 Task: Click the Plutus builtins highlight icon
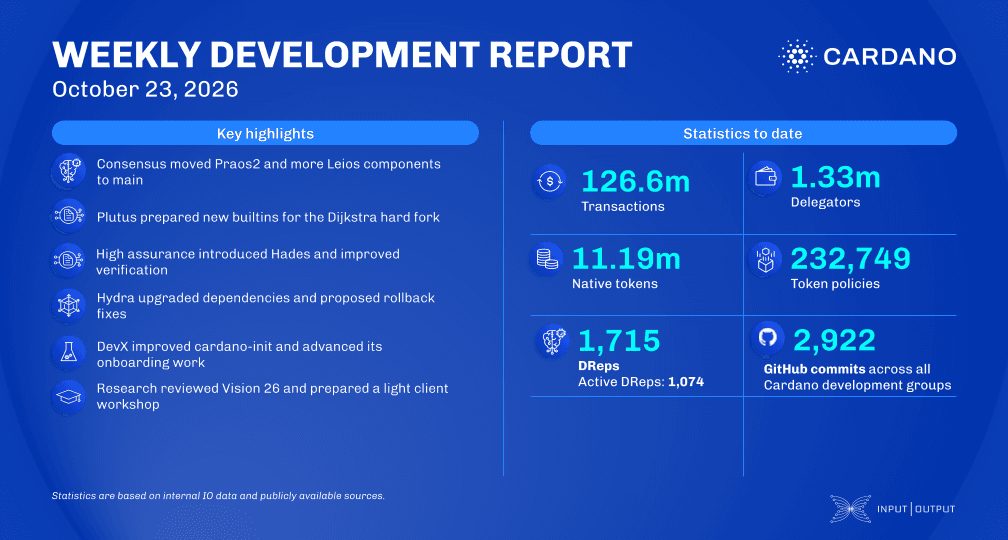[x=69, y=217]
